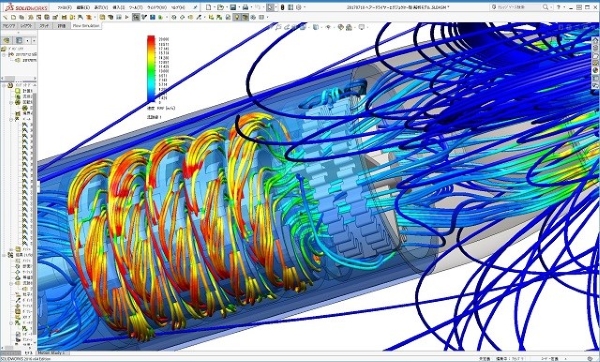600x362 pixels.
Task: Click the New document icon
Action: pyautogui.click(x=208, y=7)
